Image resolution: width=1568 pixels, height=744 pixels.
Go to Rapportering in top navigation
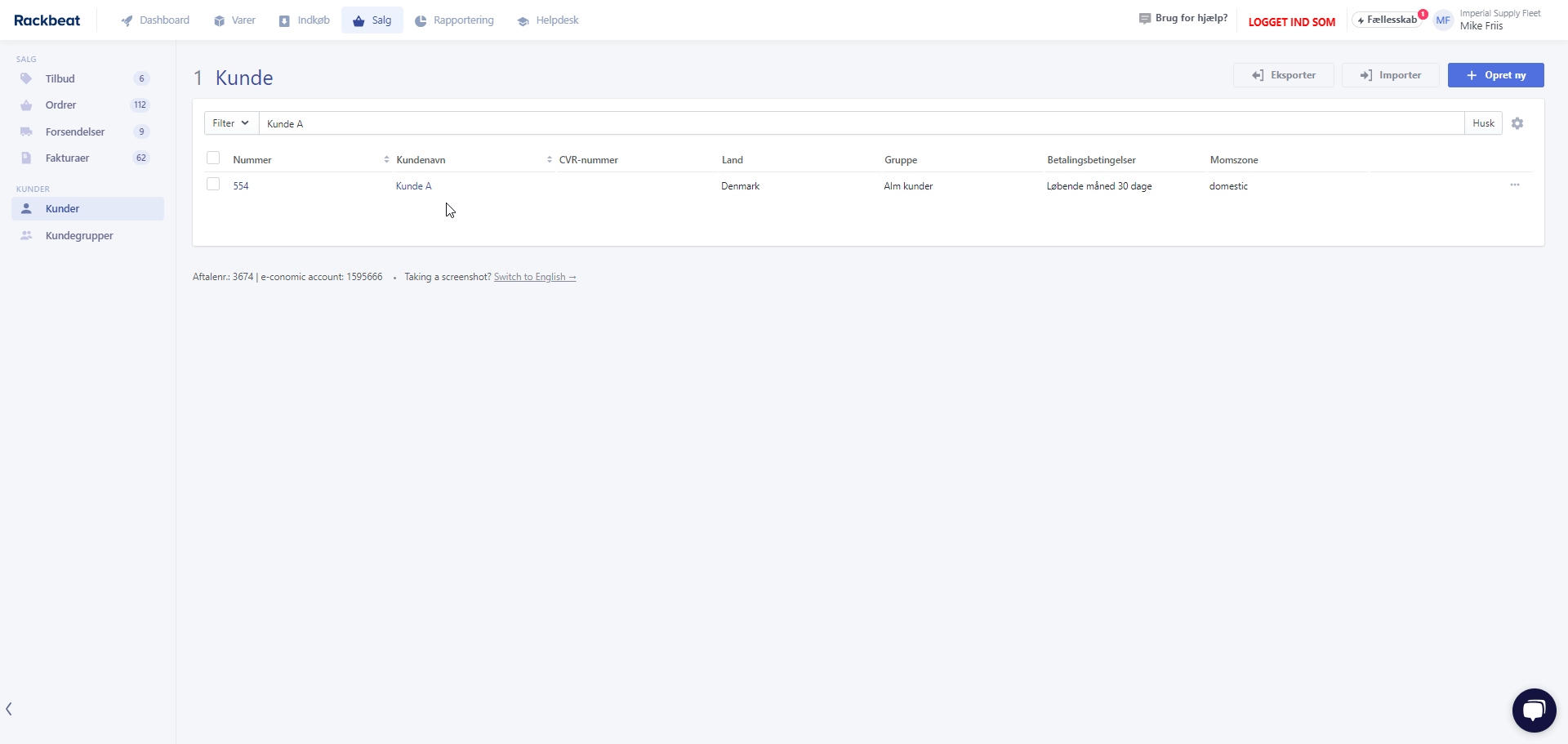tap(454, 20)
